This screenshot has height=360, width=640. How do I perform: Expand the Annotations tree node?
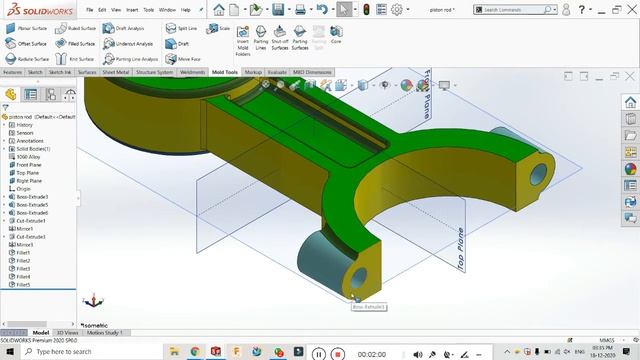(x=4, y=141)
